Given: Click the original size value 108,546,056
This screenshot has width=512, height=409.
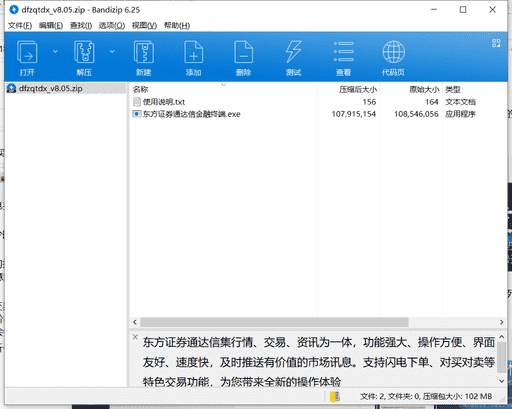Looking at the screenshot, I should pos(416,114).
